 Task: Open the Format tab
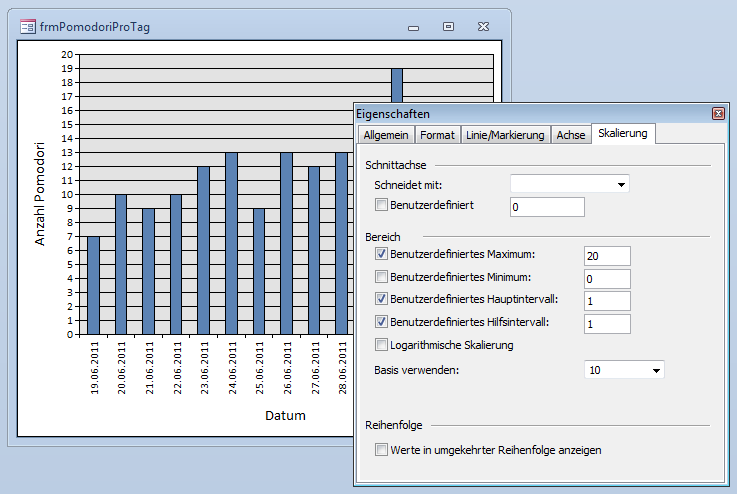tap(437, 135)
